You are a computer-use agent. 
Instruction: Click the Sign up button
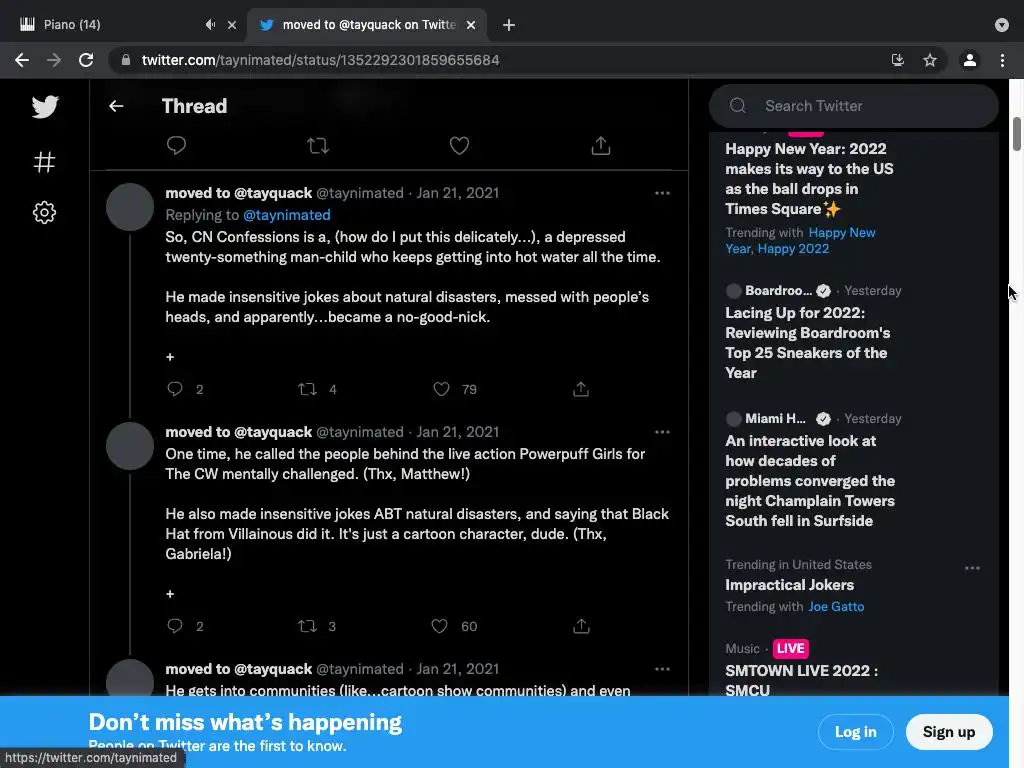coord(949,731)
